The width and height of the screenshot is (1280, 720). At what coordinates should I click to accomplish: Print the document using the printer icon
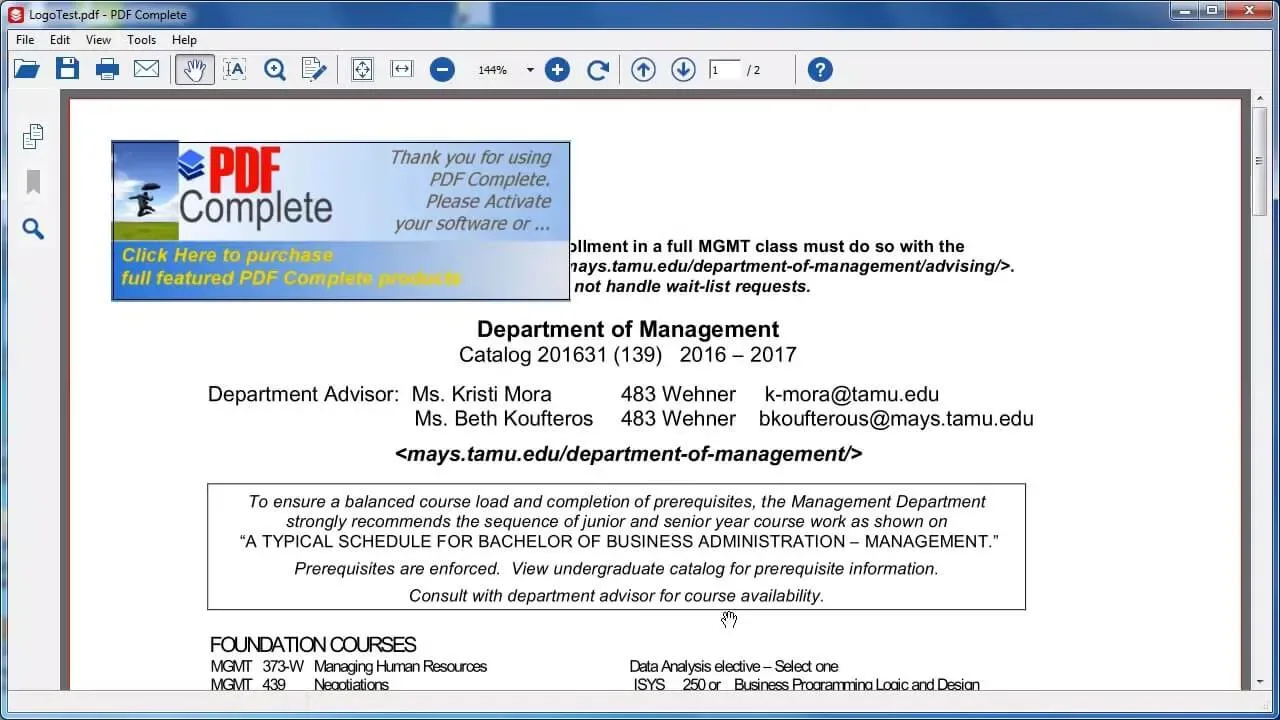point(107,69)
